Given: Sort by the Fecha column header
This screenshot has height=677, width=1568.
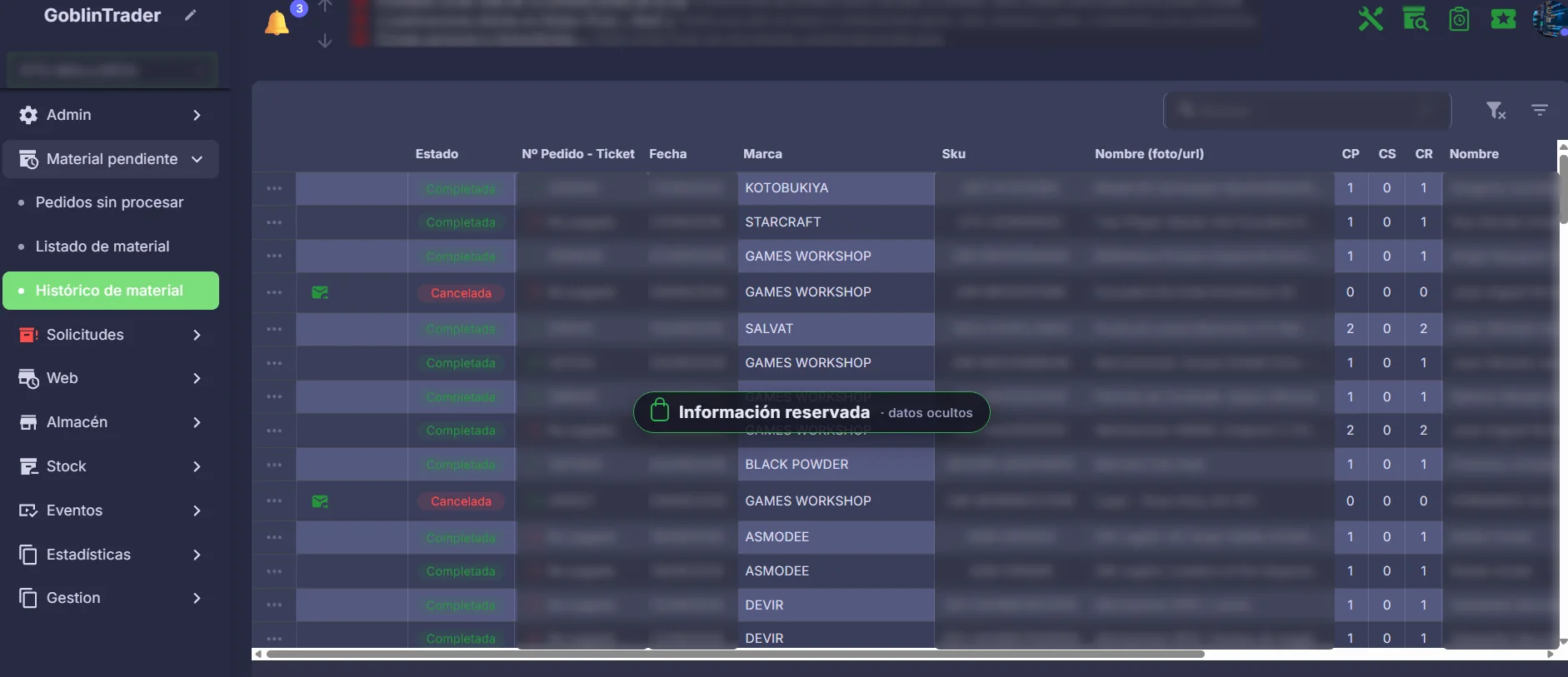Looking at the screenshot, I should point(668,154).
